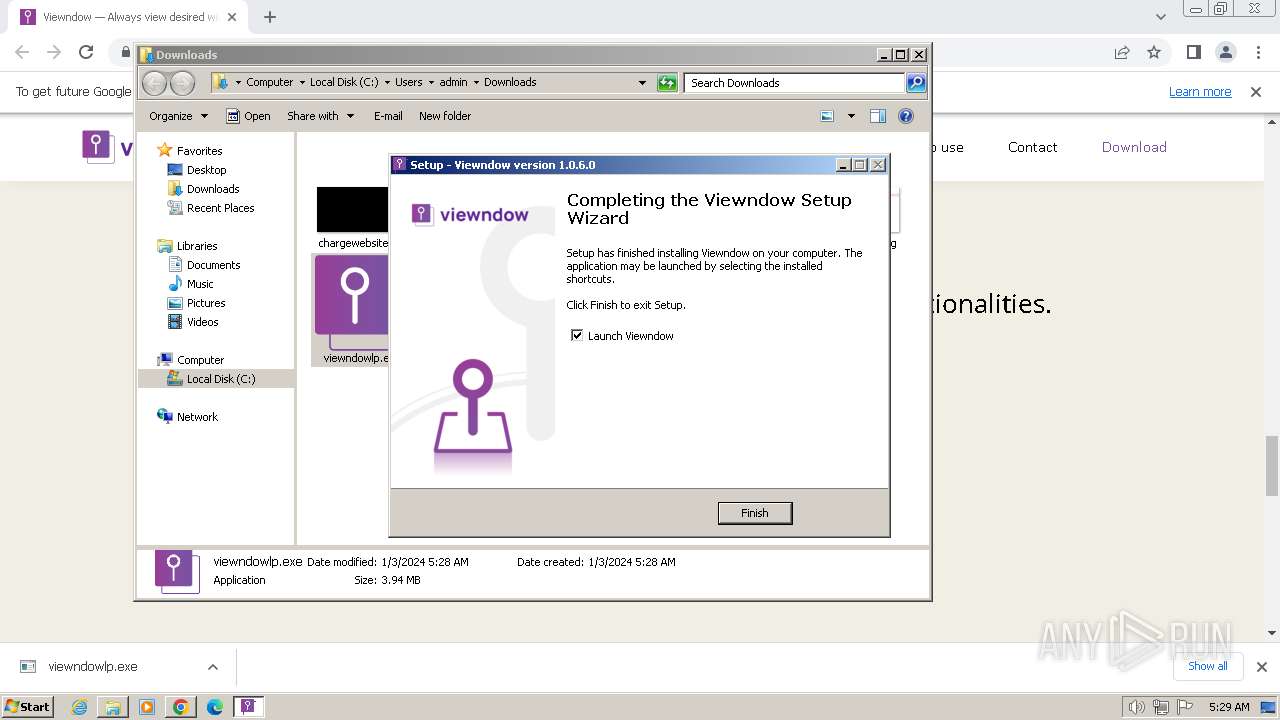Switch to Chrome from taskbar
The width and height of the screenshot is (1280, 720).
(181, 707)
